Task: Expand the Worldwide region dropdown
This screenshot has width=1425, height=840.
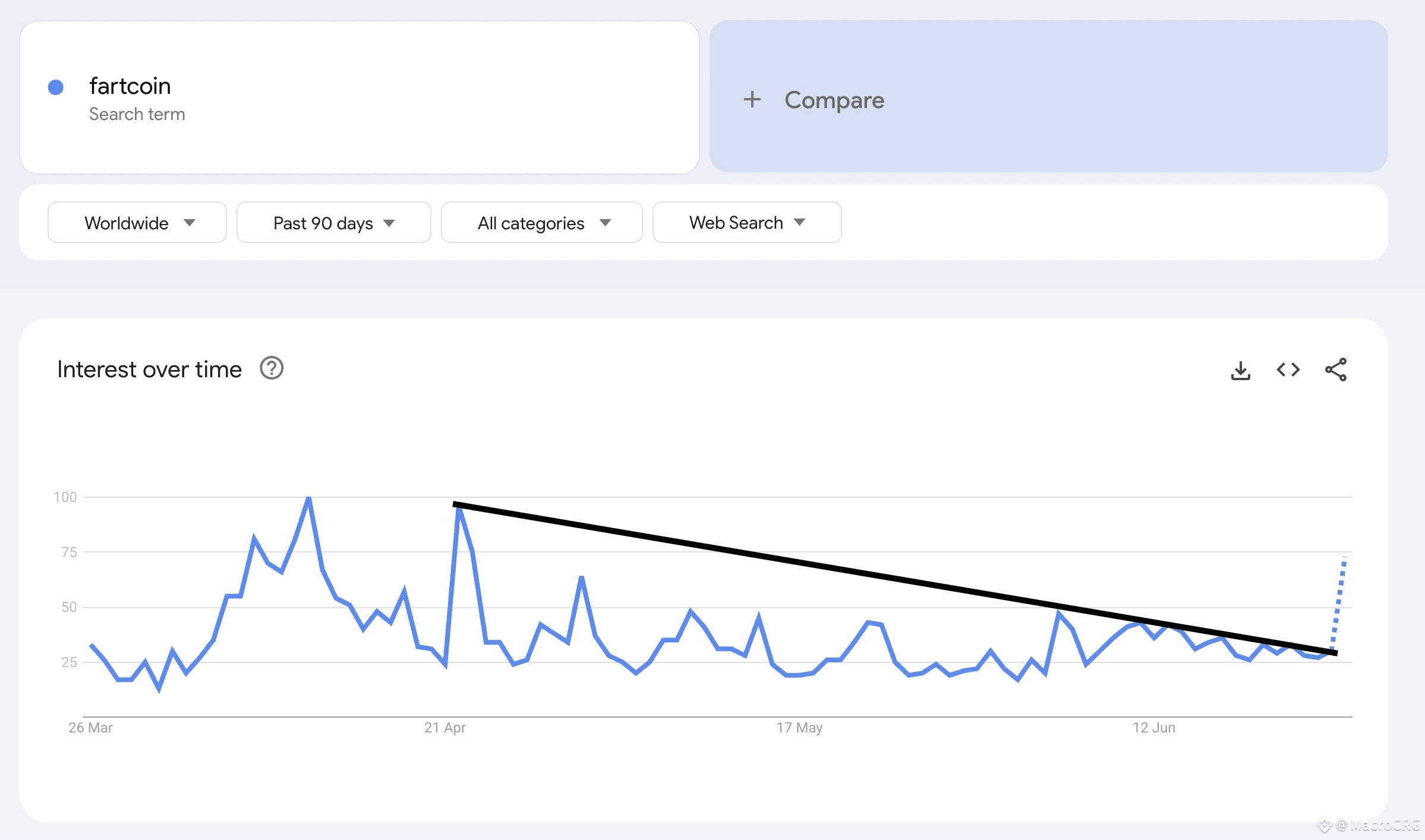Action: click(x=137, y=222)
